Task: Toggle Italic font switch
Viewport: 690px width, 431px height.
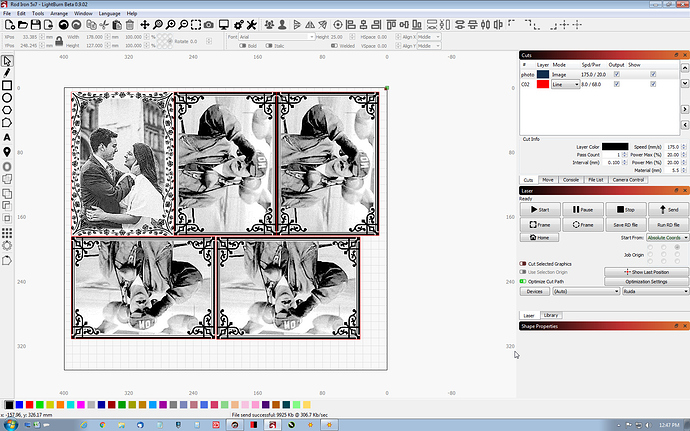Action: click(269, 46)
